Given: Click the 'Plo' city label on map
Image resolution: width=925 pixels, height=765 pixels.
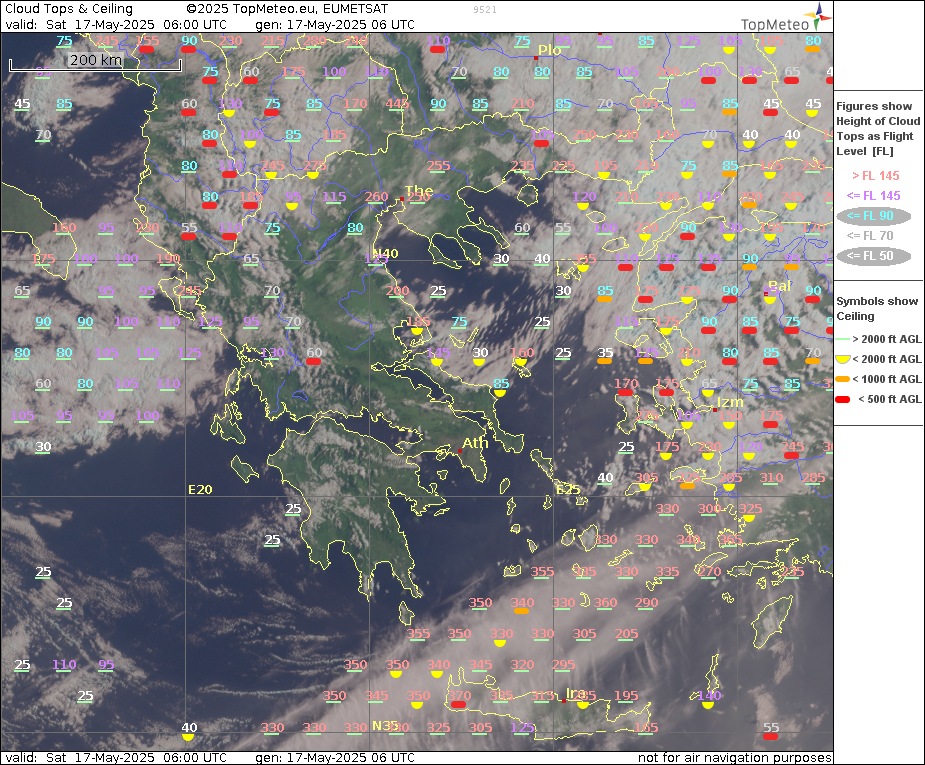Looking at the screenshot, I should [549, 50].
